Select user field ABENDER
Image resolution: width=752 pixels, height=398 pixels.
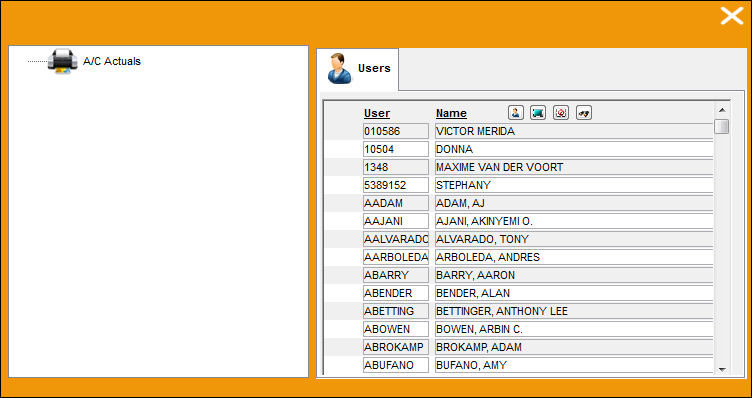click(396, 293)
